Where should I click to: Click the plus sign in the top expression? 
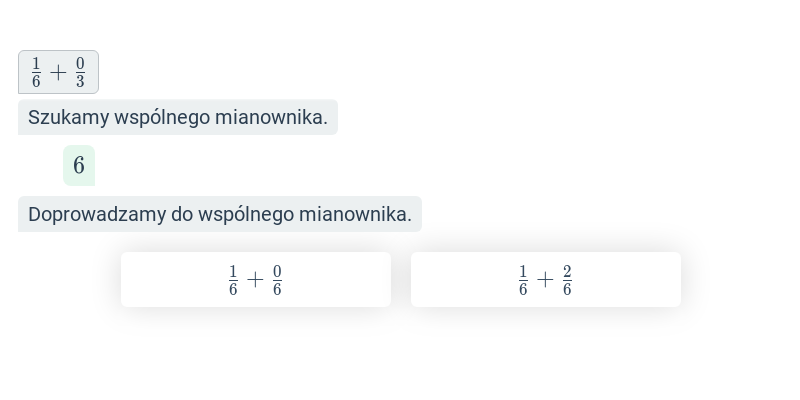click(58, 73)
